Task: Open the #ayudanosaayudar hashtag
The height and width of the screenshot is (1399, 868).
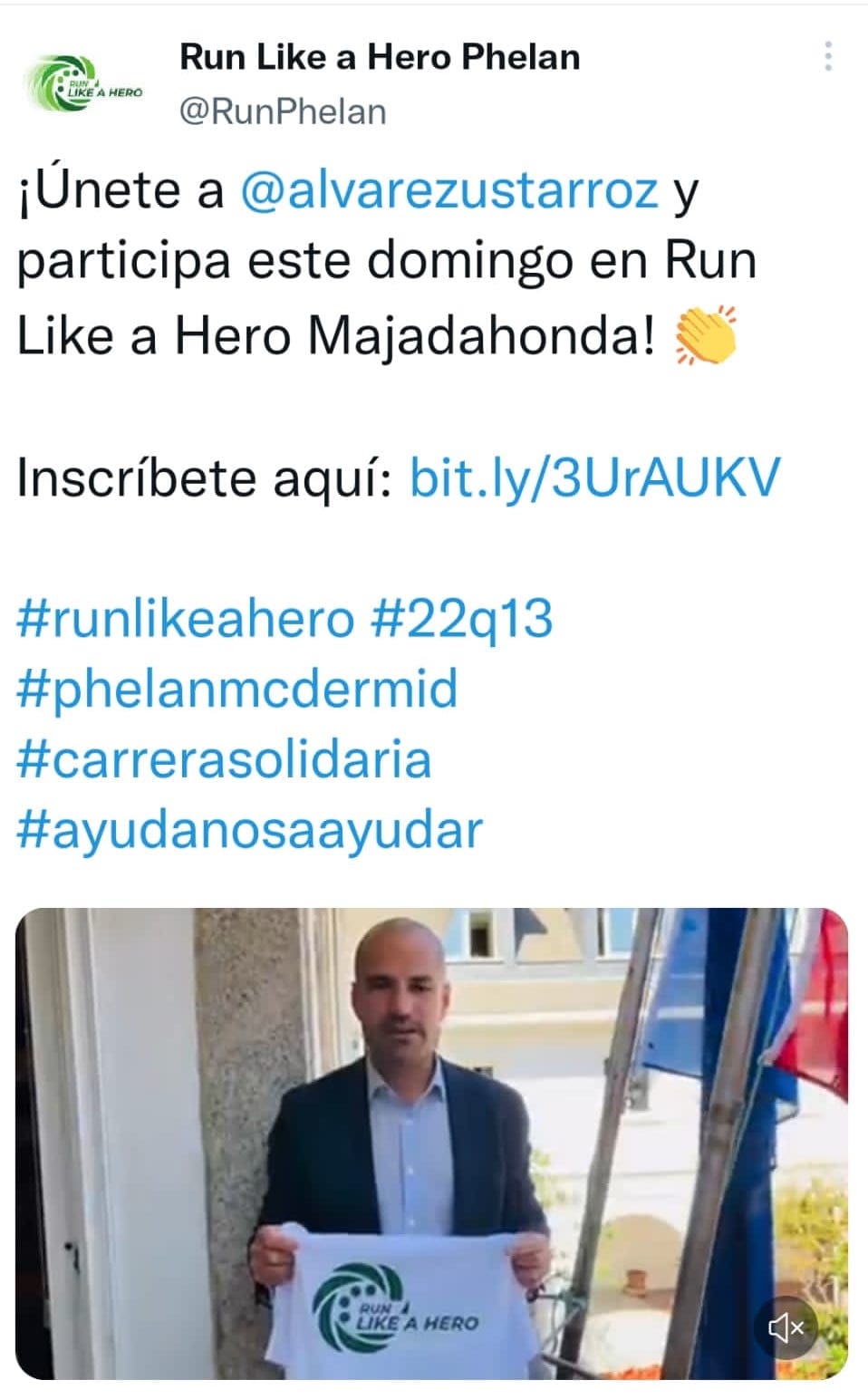Action: point(250,830)
